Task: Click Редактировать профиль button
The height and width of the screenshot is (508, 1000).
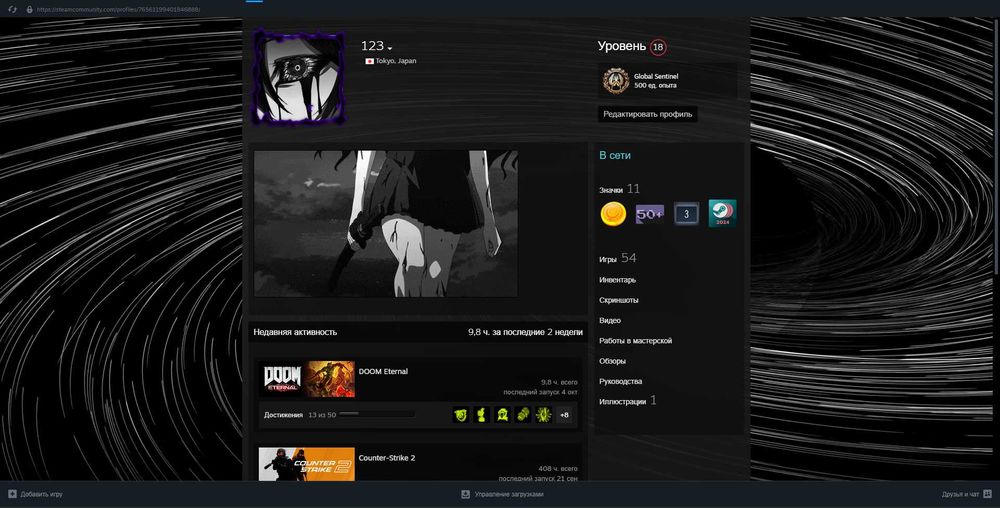Action: pos(647,114)
